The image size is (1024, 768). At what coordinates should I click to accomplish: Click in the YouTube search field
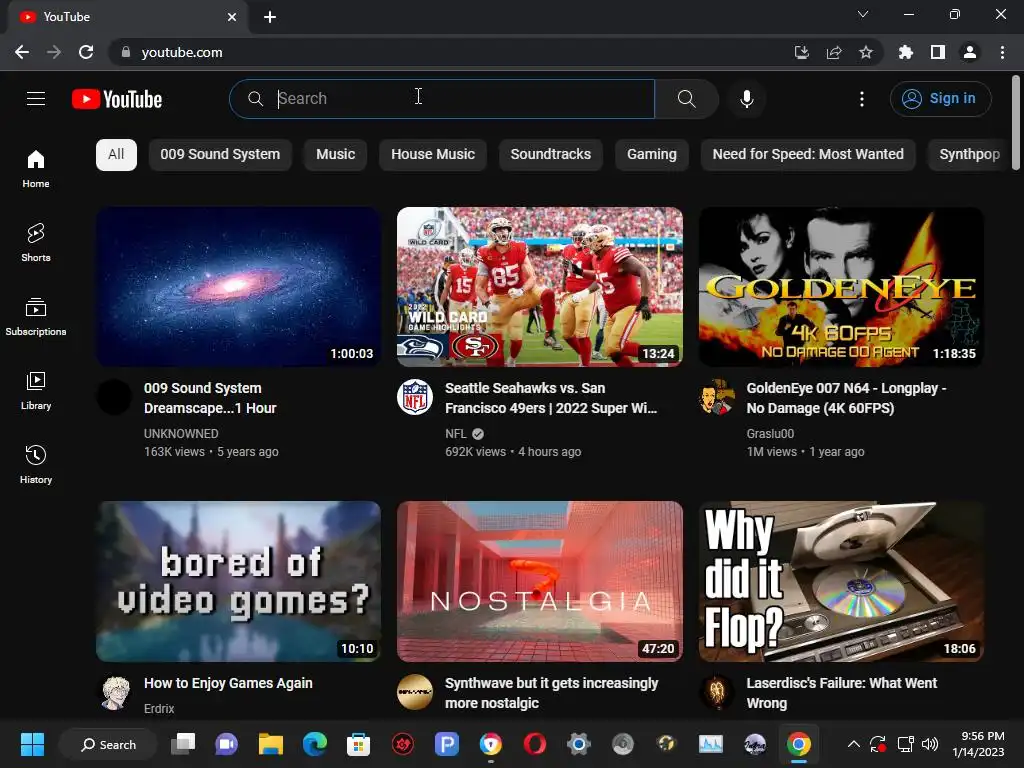coord(442,99)
